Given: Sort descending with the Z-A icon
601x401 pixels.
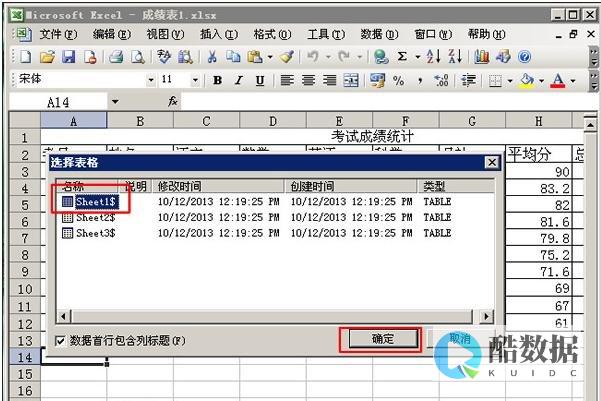Looking at the screenshot, I should click(455, 57).
